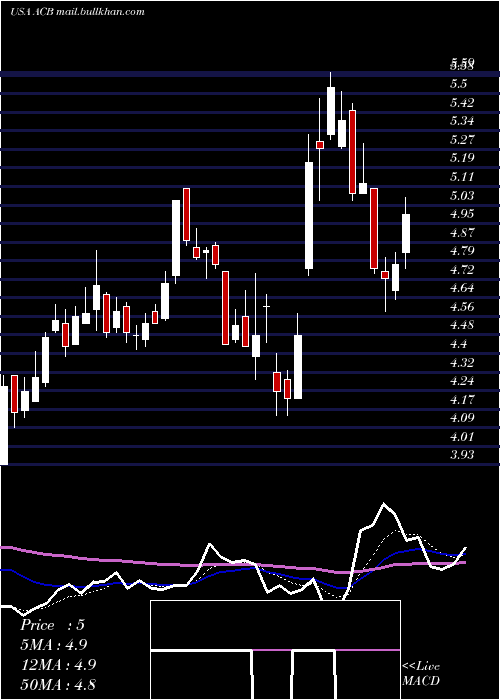
Task: Click the 4.24 price axis label
Action: coord(462,381)
